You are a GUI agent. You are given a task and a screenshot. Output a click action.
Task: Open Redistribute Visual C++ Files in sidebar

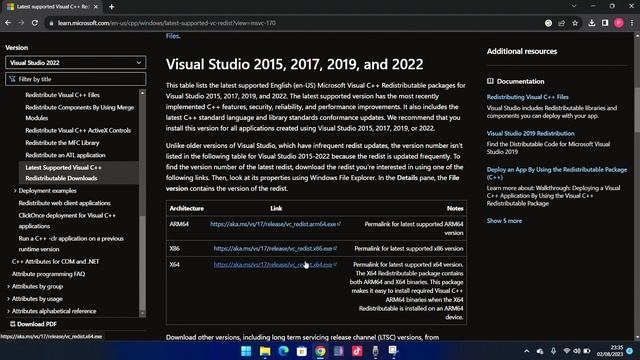pyautogui.click(x=62, y=95)
